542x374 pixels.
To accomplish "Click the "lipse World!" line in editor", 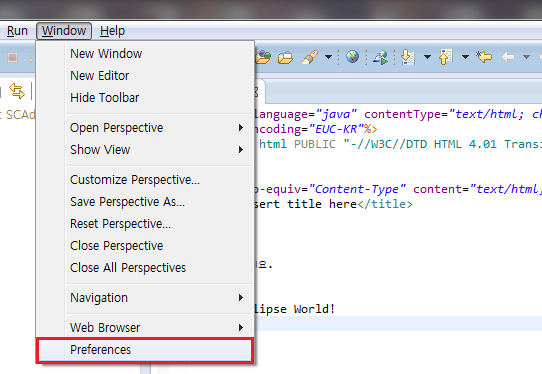I will point(295,309).
